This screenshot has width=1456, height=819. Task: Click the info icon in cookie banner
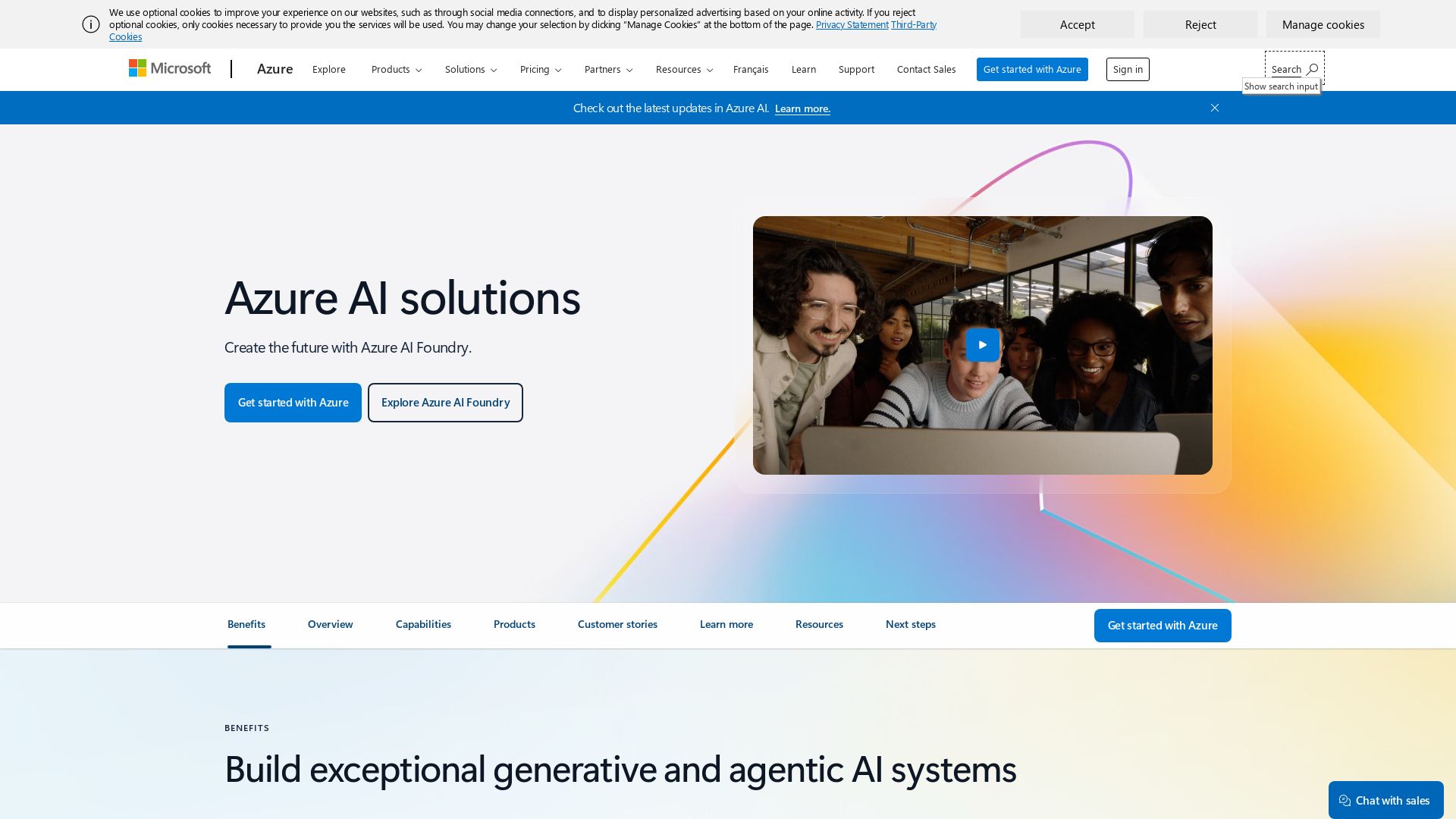point(91,24)
